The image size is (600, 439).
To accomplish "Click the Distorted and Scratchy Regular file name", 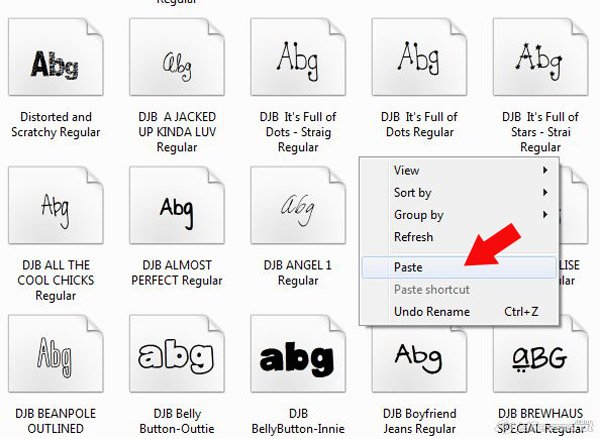I will tap(56, 124).
